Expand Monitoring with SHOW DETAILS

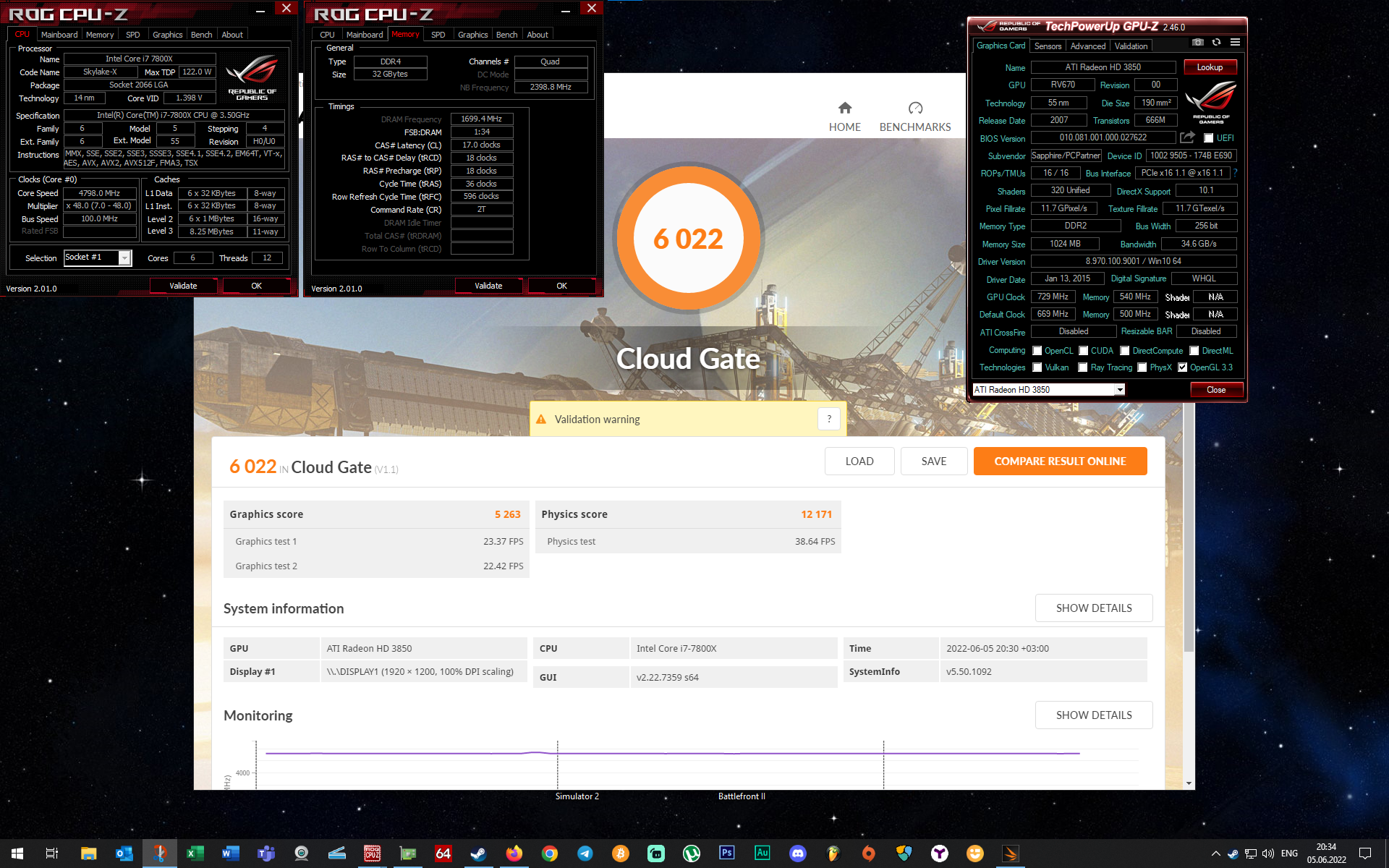(1094, 715)
